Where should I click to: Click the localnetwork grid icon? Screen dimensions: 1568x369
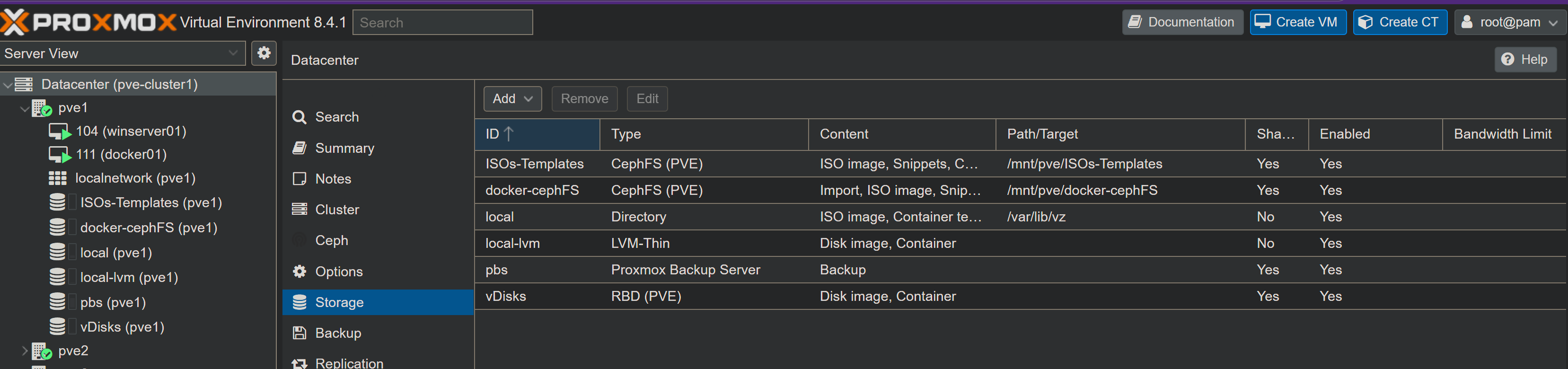(57, 178)
